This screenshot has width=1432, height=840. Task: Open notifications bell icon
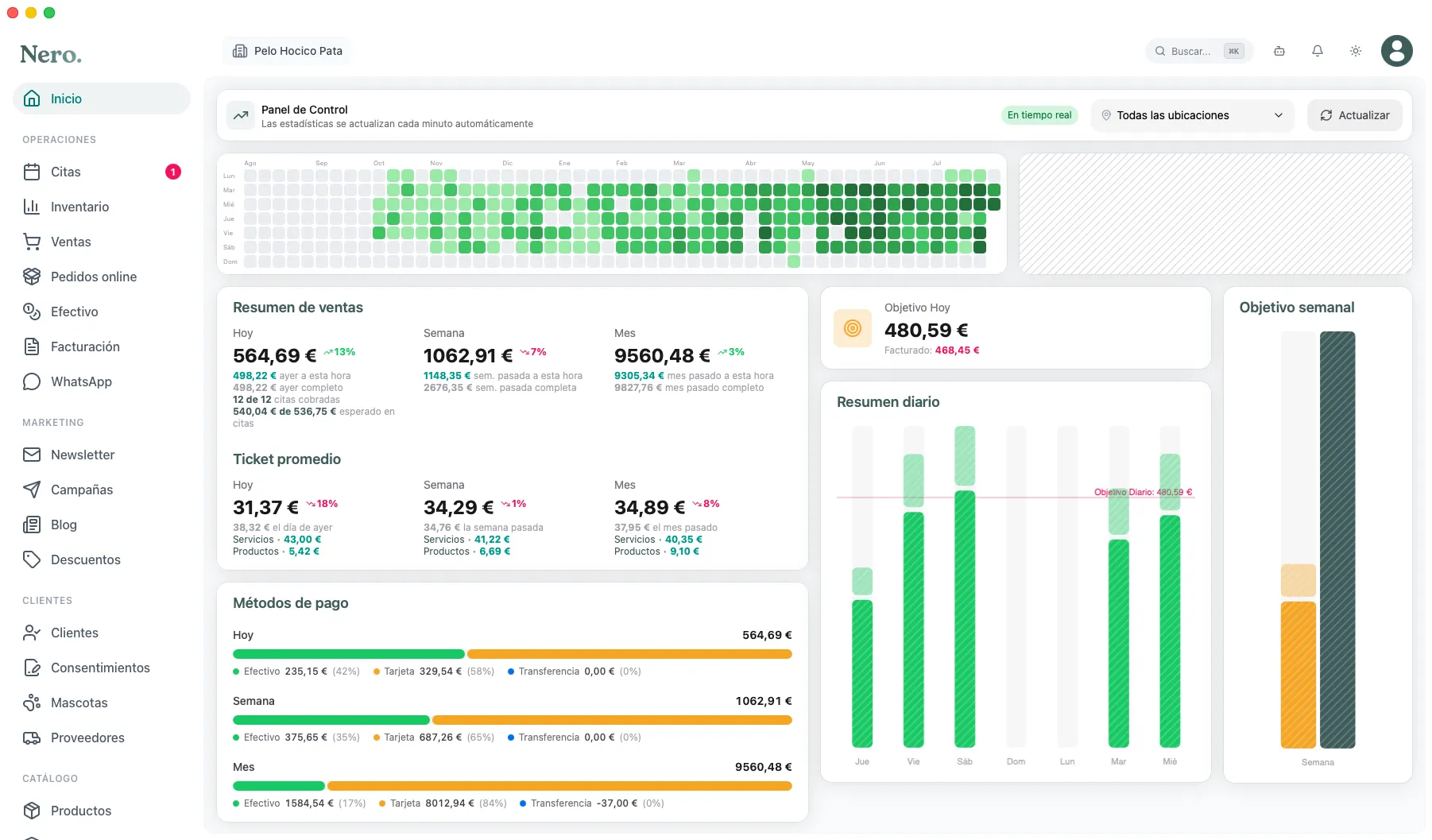[1318, 51]
